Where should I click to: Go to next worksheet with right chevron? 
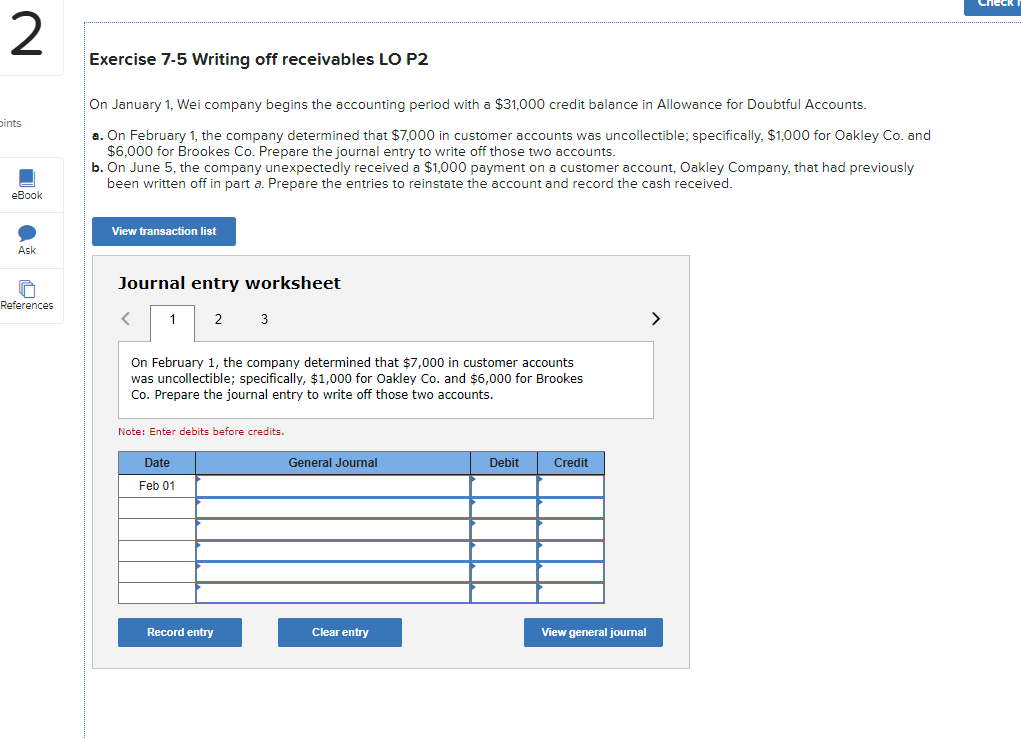[656, 318]
